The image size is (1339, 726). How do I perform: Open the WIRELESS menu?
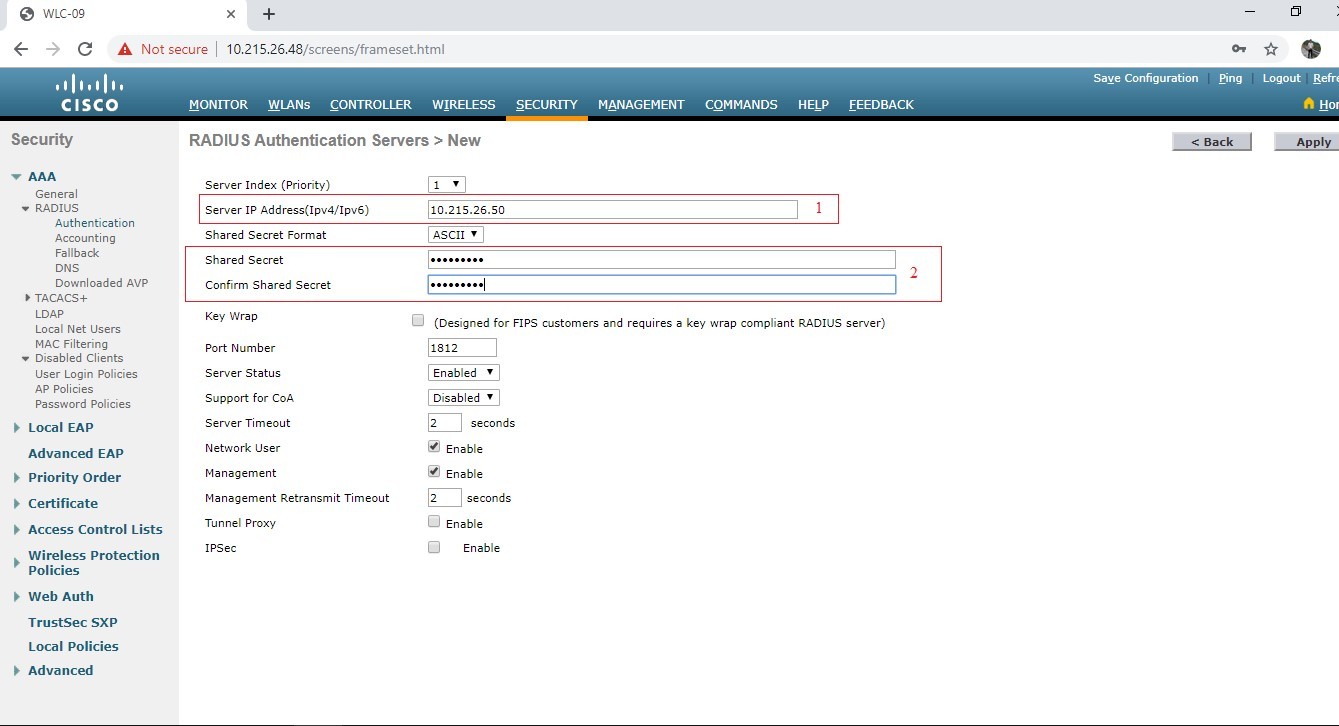(x=464, y=104)
